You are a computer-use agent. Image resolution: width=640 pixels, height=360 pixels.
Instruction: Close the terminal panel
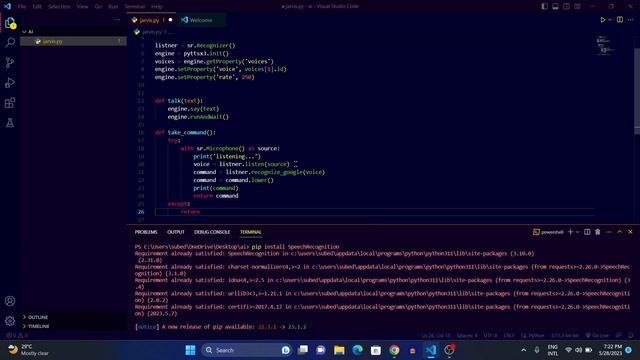(x=630, y=232)
